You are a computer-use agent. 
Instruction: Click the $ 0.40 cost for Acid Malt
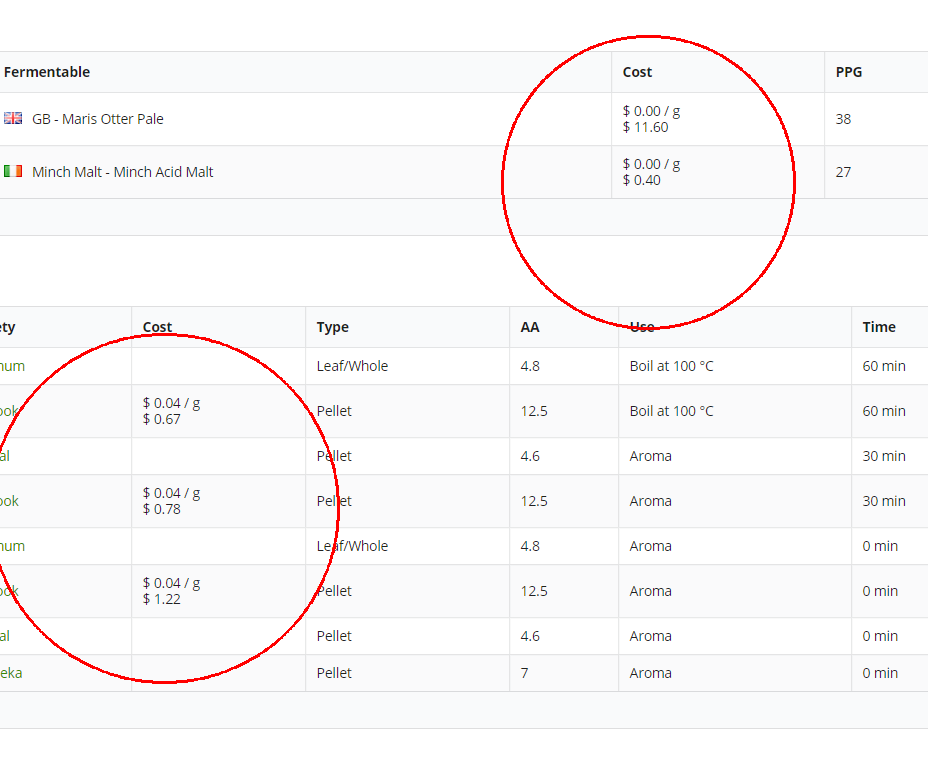tap(641, 180)
